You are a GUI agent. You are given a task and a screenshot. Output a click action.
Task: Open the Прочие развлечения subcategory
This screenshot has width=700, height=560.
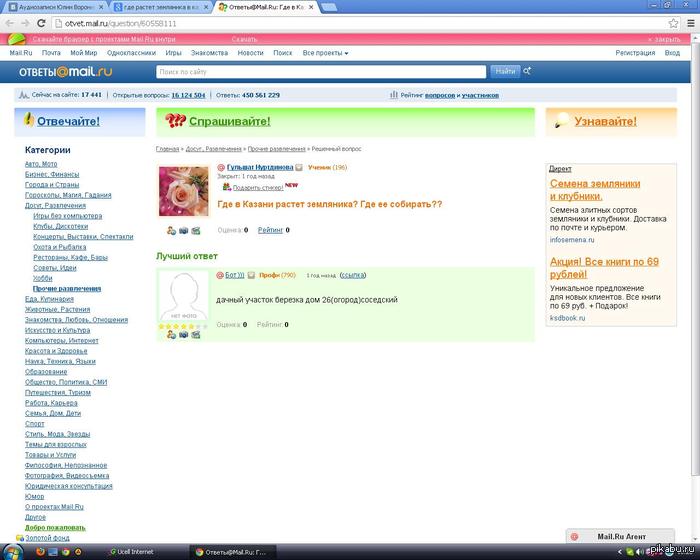pyautogui.click(x=67, y=288)
